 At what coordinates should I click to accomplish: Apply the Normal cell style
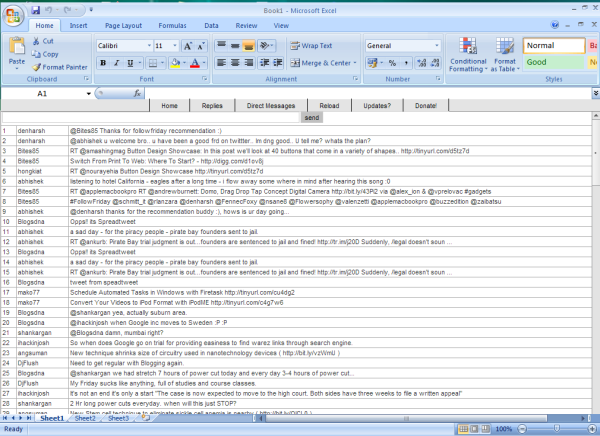coord(554,46)
